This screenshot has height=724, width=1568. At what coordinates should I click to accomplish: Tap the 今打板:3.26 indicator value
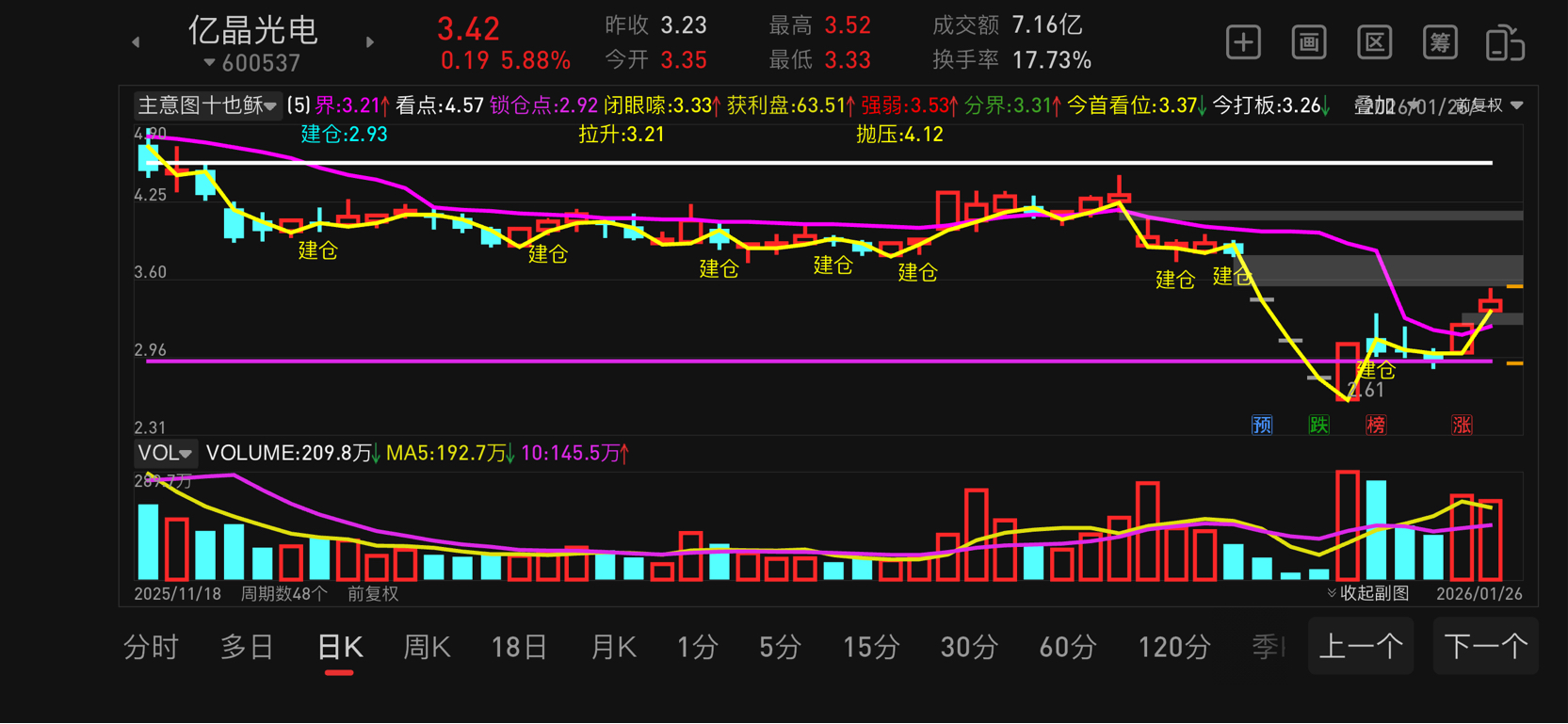[1271, 105]
